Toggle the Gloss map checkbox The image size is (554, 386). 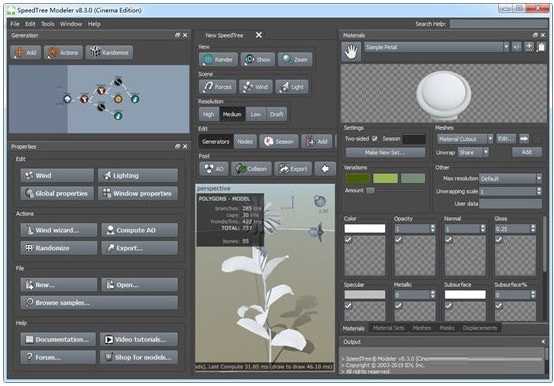pyautogui.click(x=499, y=240)
